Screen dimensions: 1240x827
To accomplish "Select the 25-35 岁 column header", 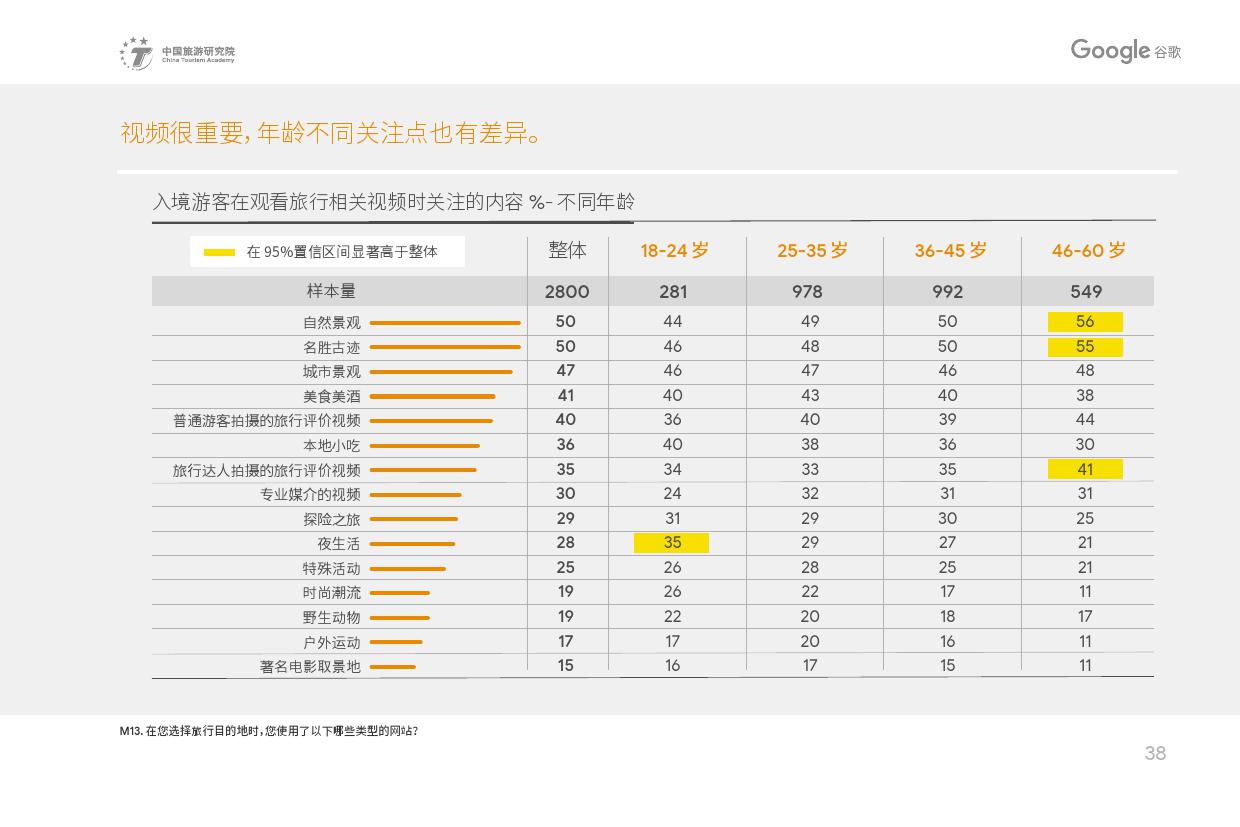I will 812,251.
